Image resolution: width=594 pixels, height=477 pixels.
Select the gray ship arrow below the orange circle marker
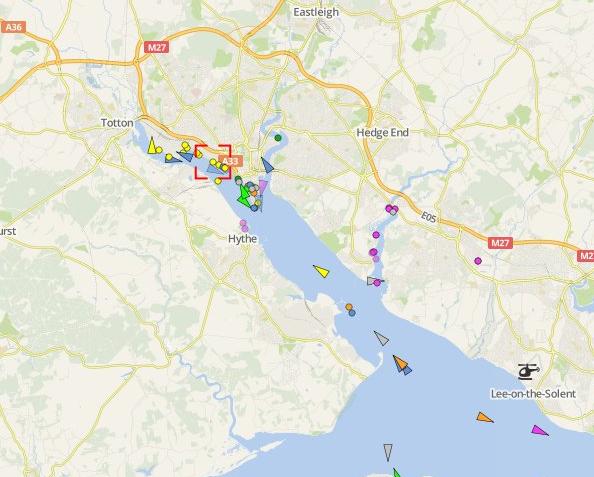pos(382,338)
